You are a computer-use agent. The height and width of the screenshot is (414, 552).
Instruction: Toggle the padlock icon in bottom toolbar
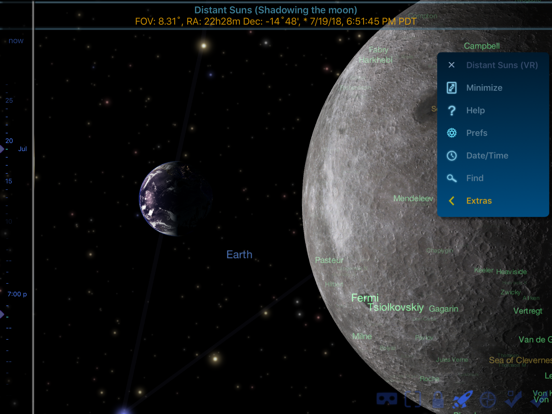[438, 400]
